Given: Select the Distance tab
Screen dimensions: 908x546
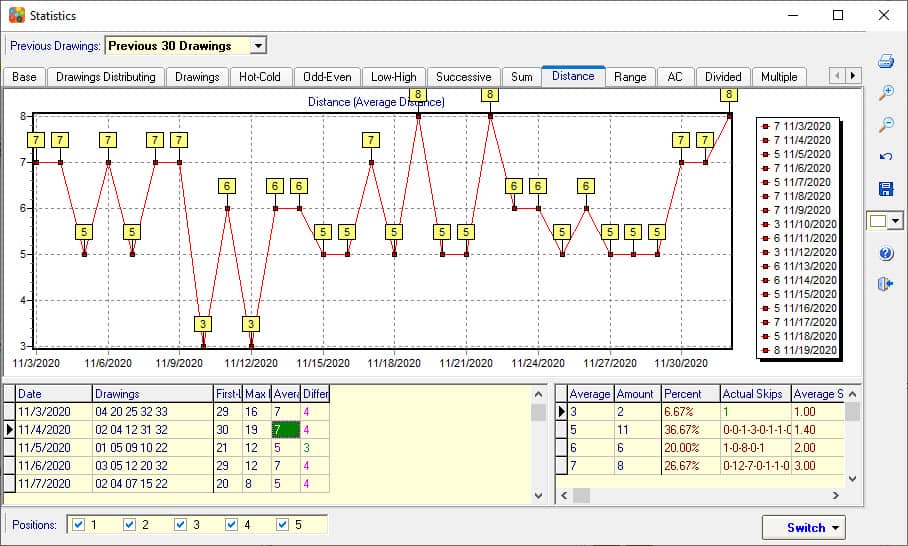Looking at the screenshot, I should click(573, 76).
